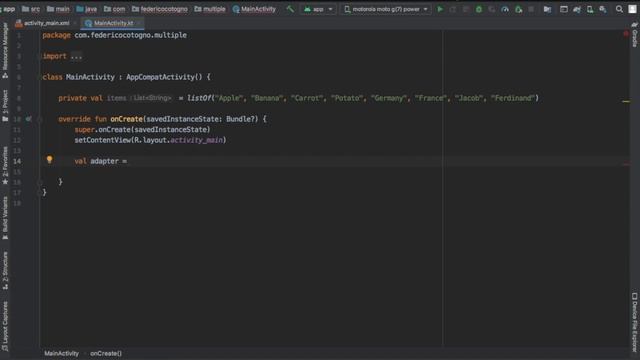Click Apply Code Changes icon
Screen dimensions: 640x360
(x=466, y=9)
